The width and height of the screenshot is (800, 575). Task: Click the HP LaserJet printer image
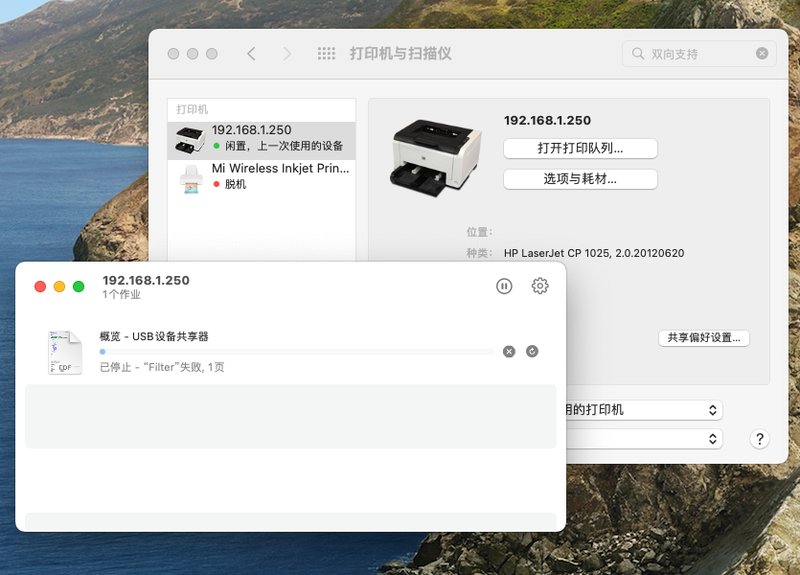428,155
